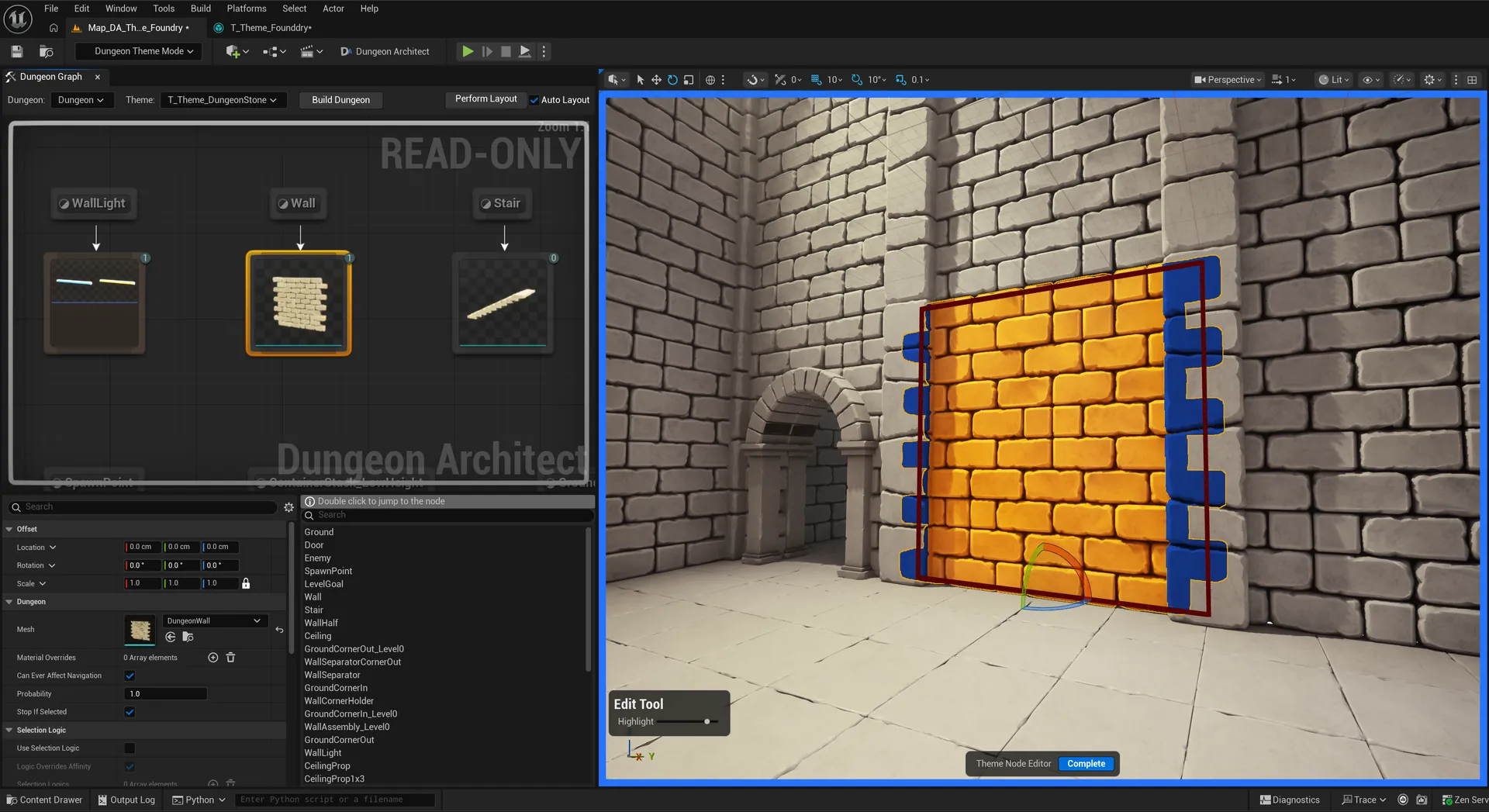Screen dimensions: 1489x812
Task: Open the add-content cube plus button
Action: 237,51
